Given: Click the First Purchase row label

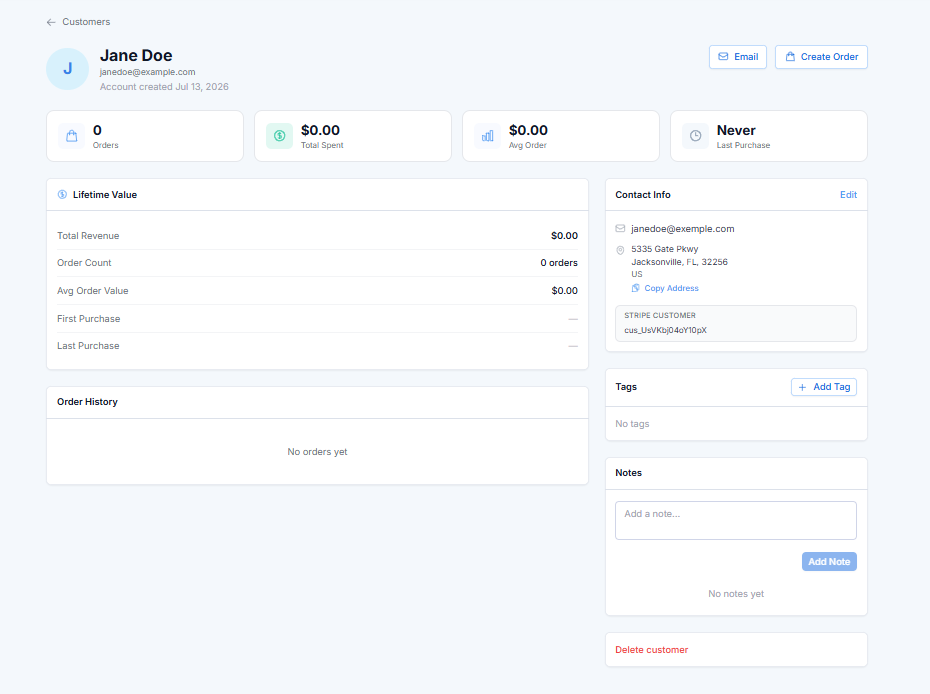Looking at the screenshot, I should (x=88, y=319).
